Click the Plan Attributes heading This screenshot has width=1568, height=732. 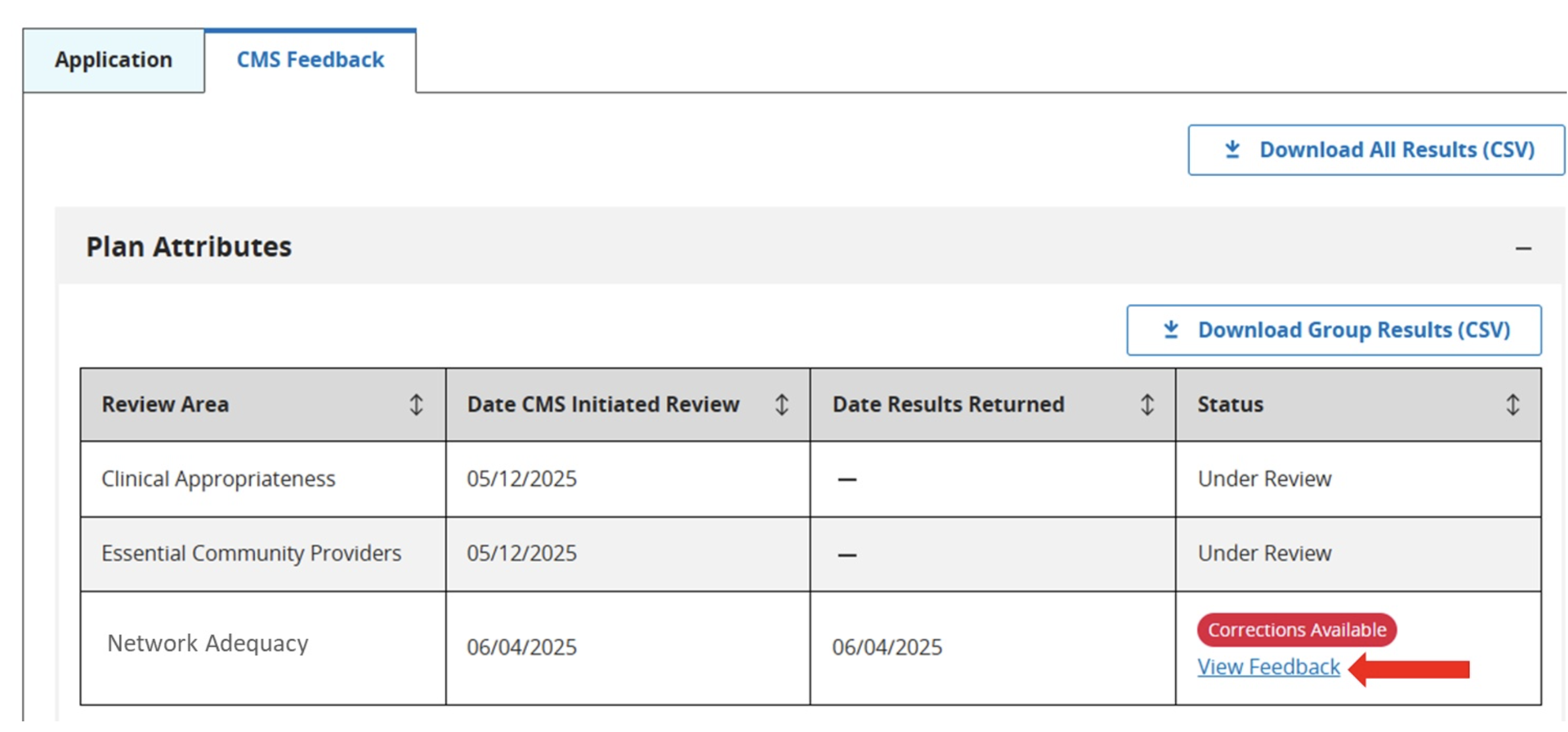(189, 247)
